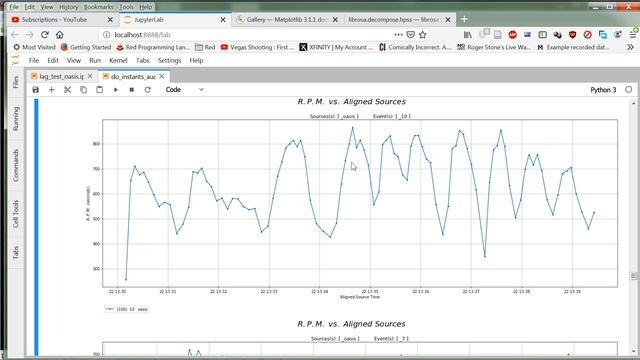This screenshot has height=360, width=640.
Task: Open JupyterLab Tabs menu
Action: pos(142,60)
